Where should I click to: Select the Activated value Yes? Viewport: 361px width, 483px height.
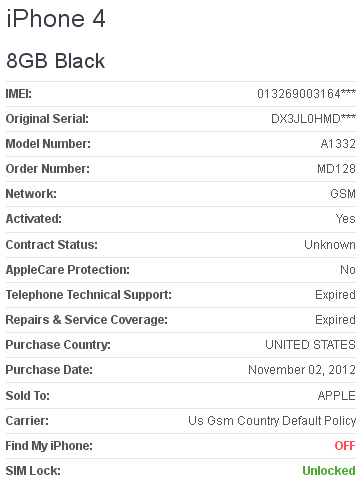[x=346, y=219]
